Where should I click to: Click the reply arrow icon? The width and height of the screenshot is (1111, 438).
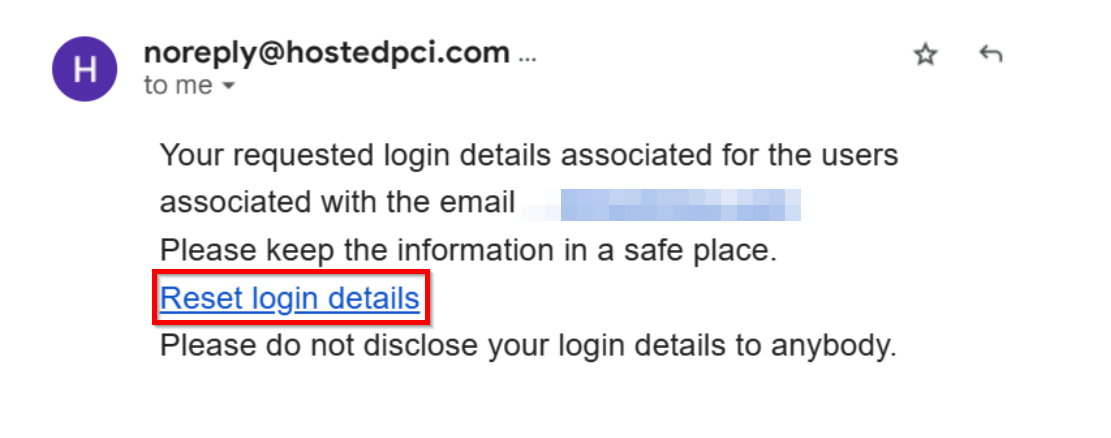tap(991, 54)
